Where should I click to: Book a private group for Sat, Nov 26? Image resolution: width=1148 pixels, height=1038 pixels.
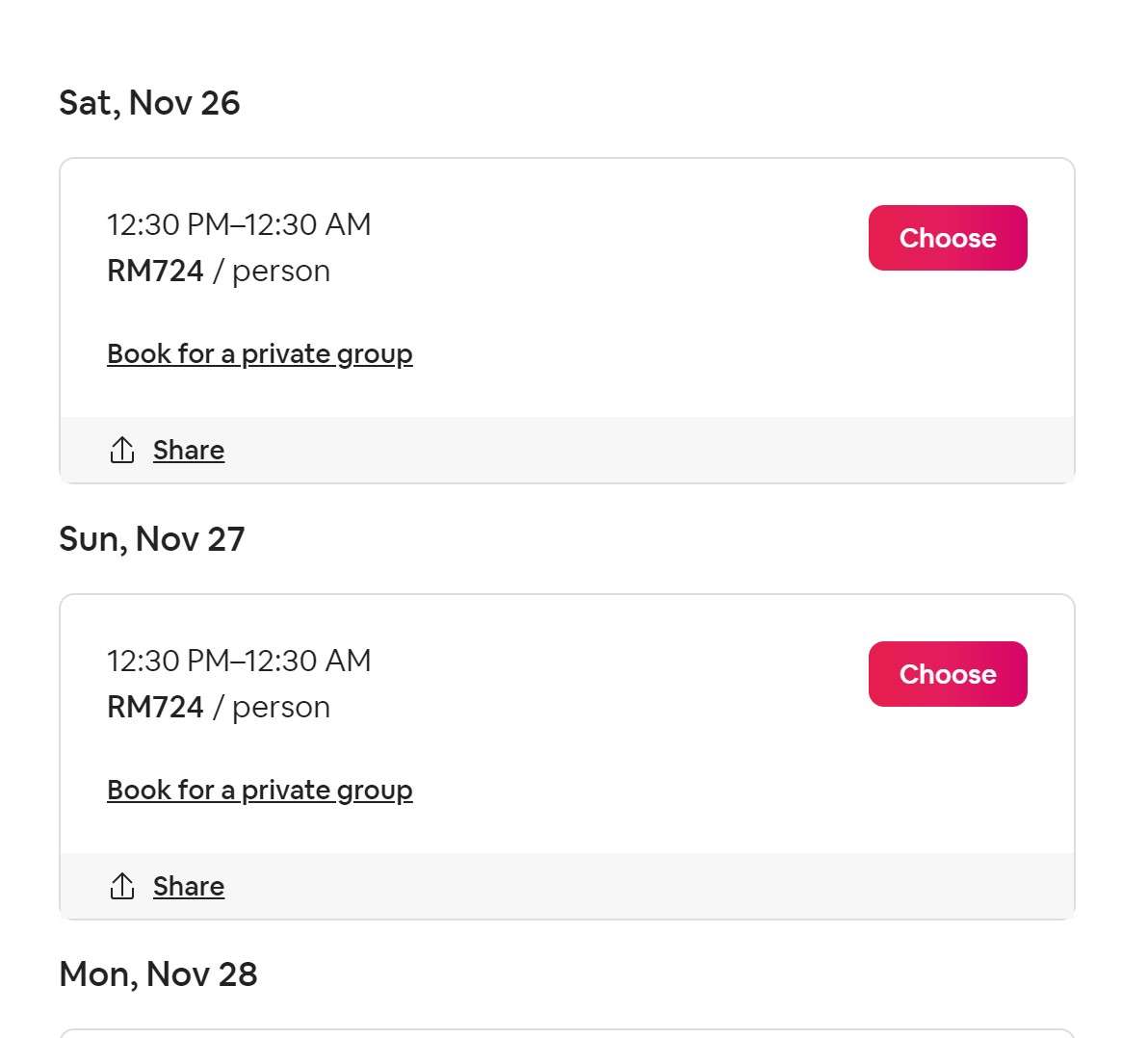point(260,354)
